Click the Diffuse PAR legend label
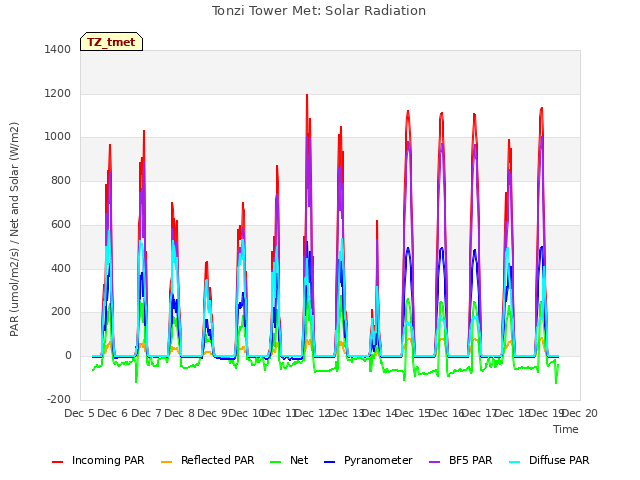The width and height of the screenshot is (640, 480). (559, 460)
